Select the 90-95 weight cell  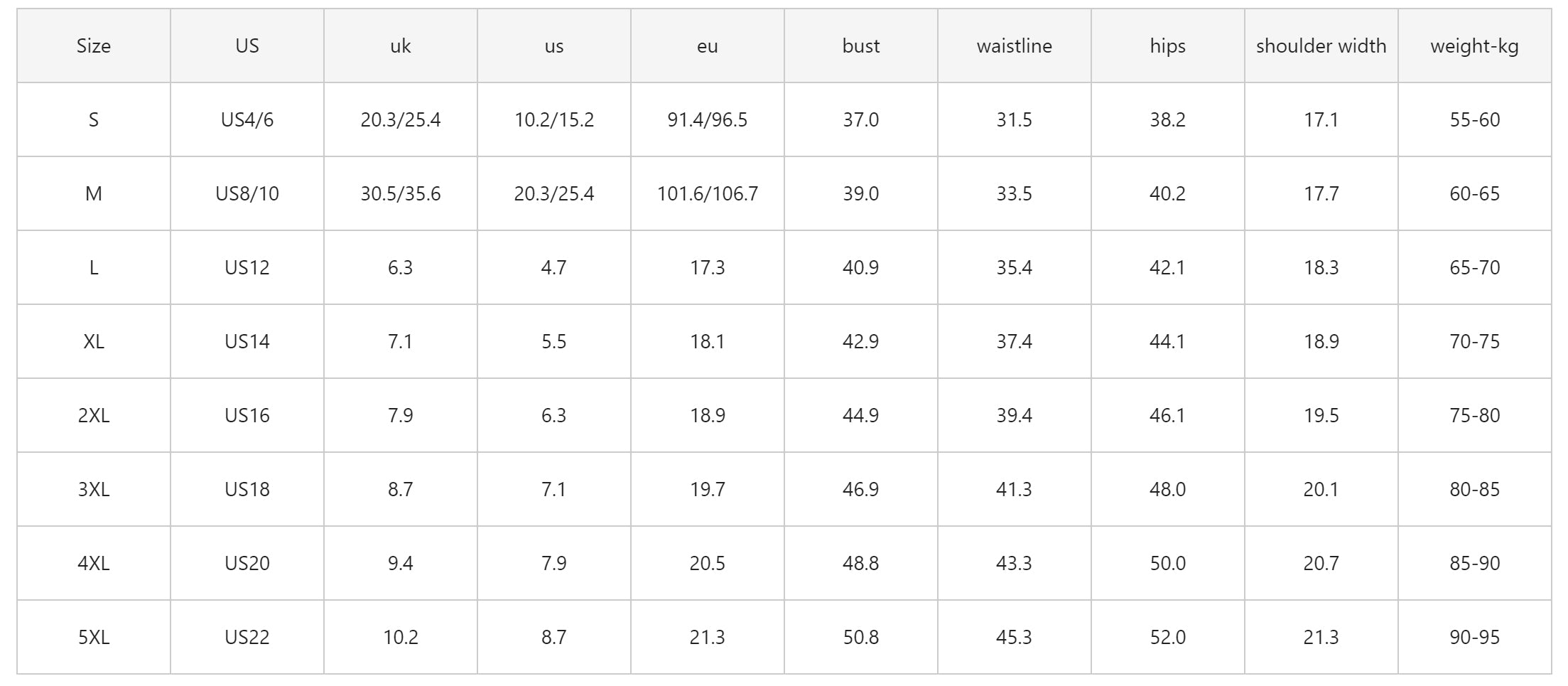(1474, 638)
